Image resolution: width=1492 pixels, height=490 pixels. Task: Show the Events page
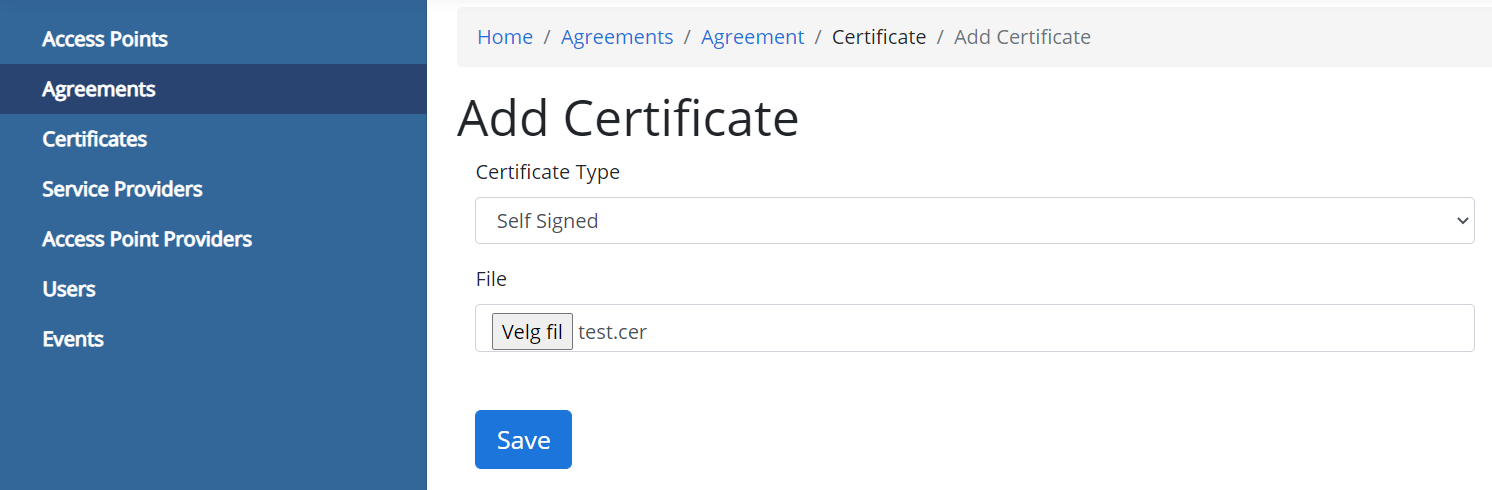click(x=73, y=339)
